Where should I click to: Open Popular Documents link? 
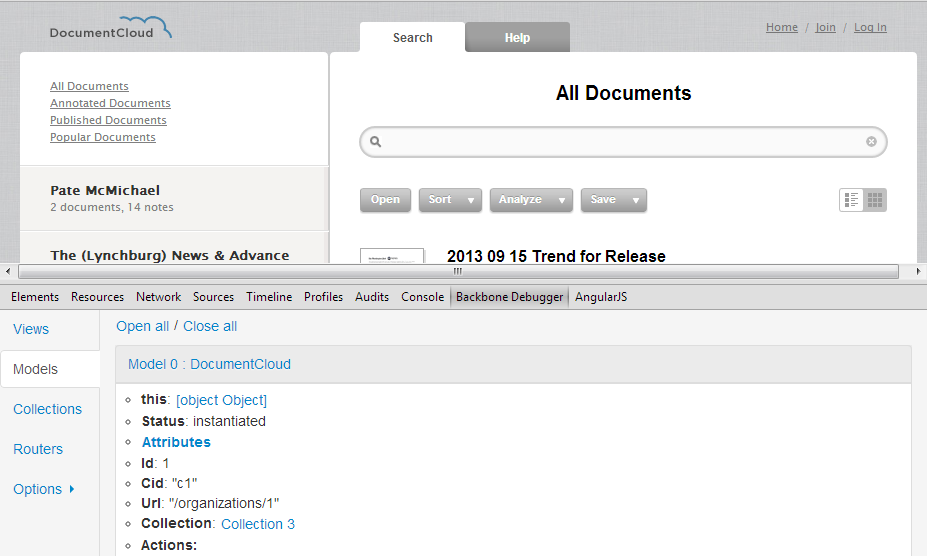[x=103, y=137]
